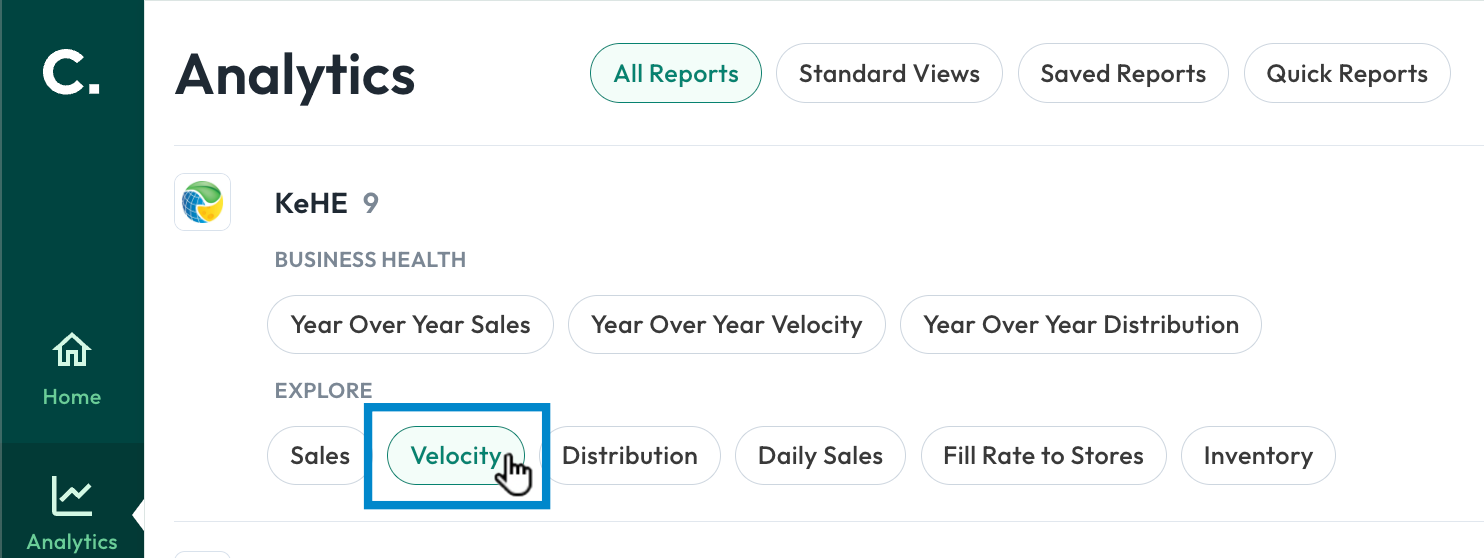Switch to Standard Views tab
This screenshot has width=1484, height=558.
(889, 73)
